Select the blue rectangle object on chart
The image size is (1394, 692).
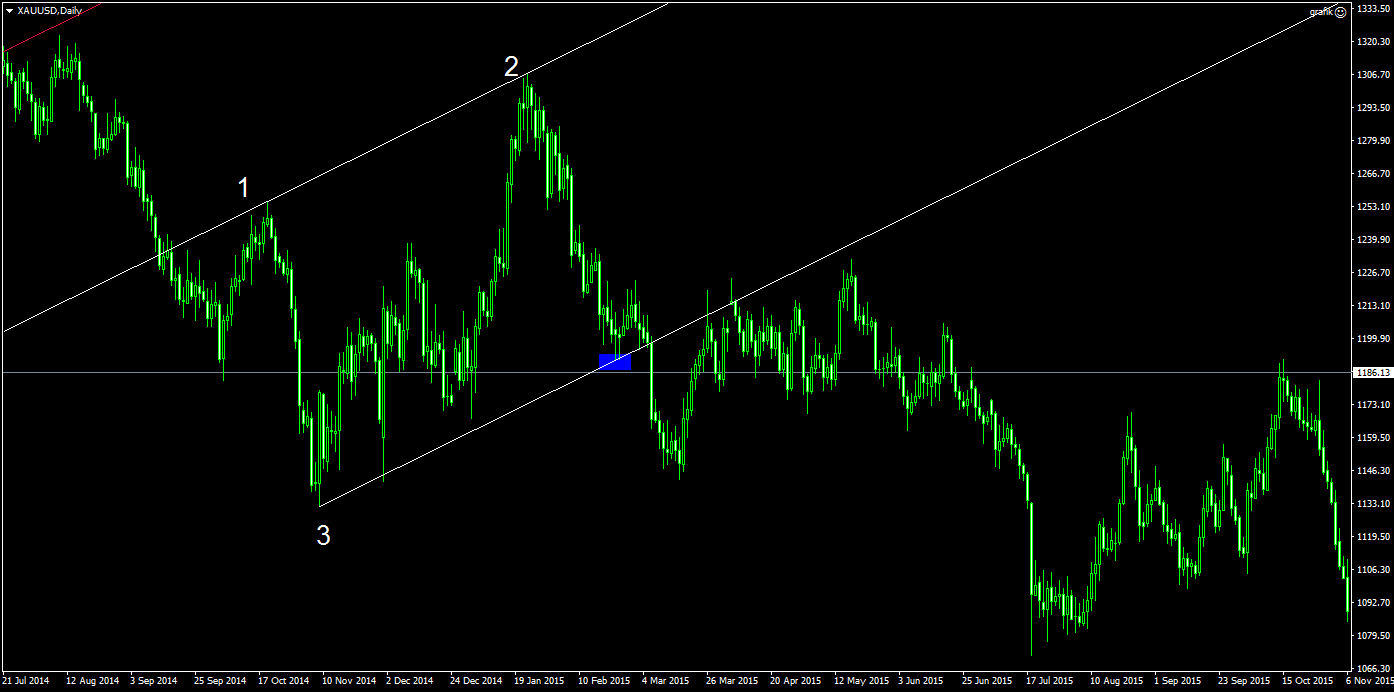pos(615,361)
